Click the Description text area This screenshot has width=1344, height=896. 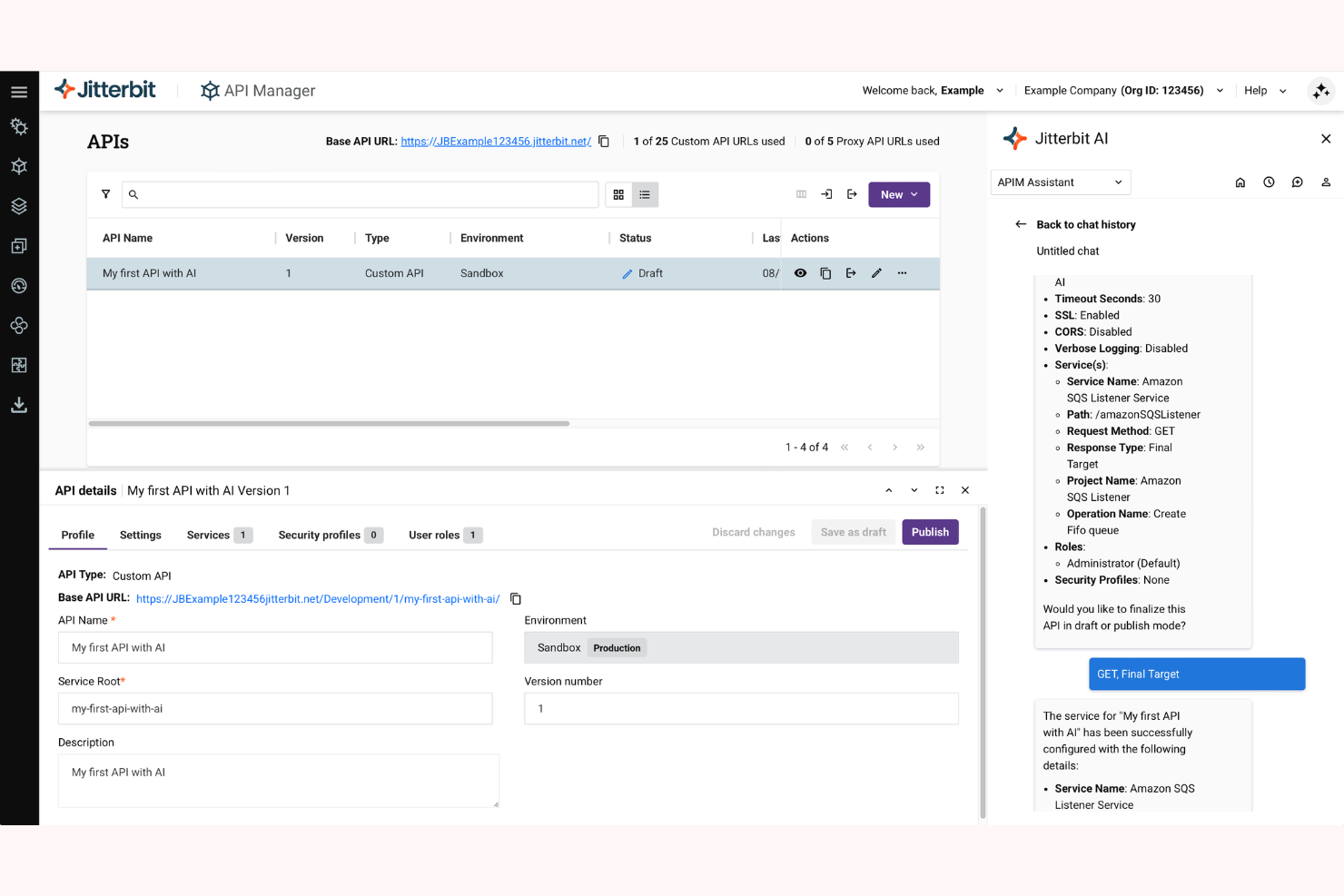[x=279, y=781]
